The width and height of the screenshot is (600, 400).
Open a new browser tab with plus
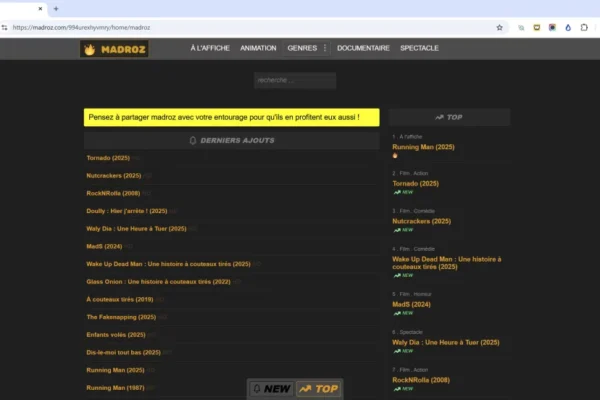[x=56, y=8]
